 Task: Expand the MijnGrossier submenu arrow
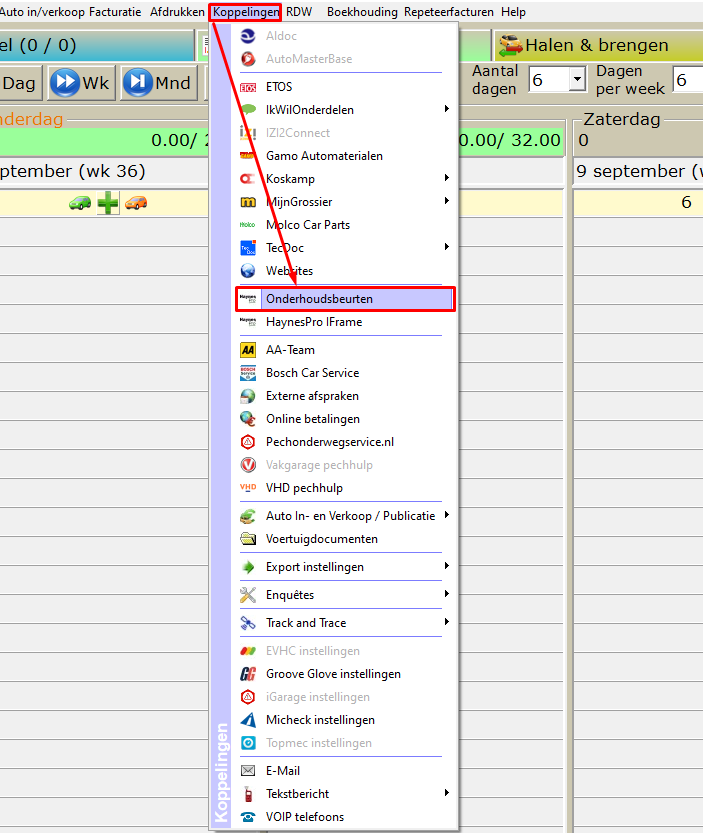pyautogui.click(x=446, y=201)
